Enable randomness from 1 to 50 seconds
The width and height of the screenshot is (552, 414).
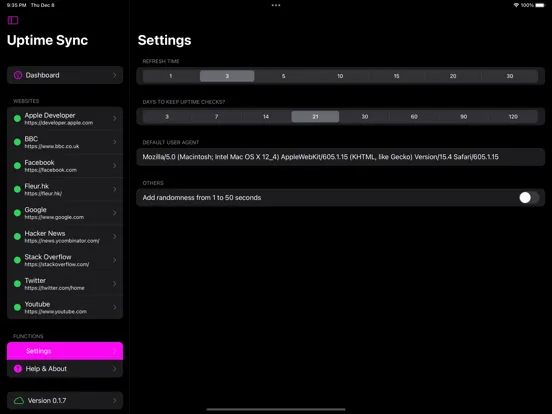point(529,197)
